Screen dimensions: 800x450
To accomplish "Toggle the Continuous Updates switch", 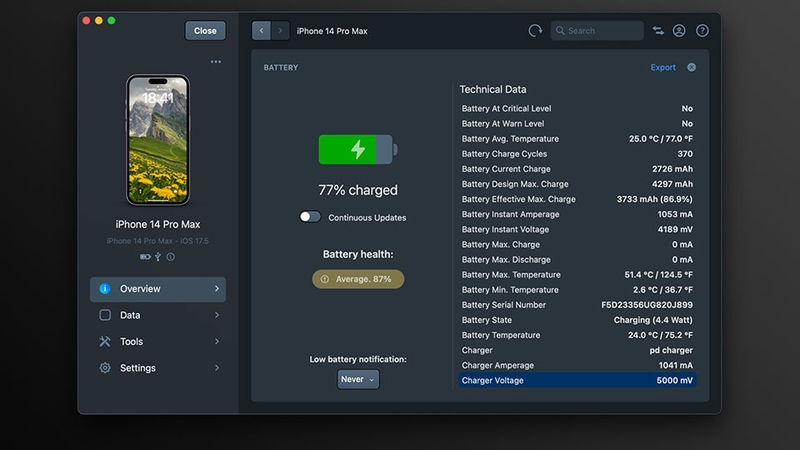I will point(310,217).
